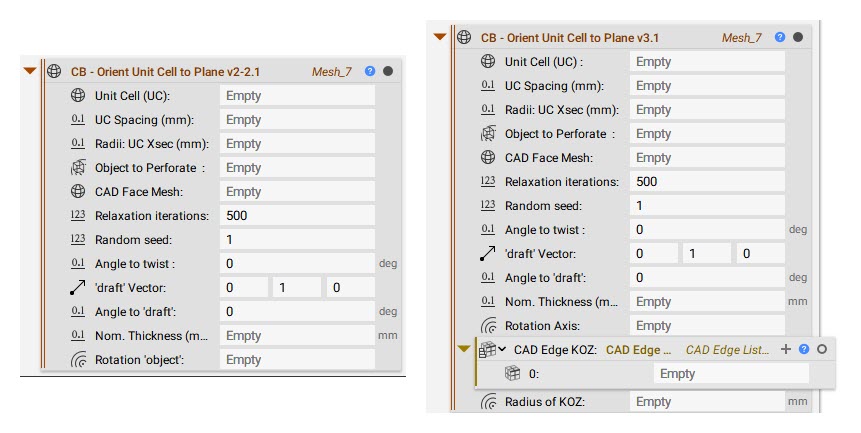Click 'draft' Vector arrow icon in v3.1
Viewport: 861px width, 433px height.
[x=488, y=254]
